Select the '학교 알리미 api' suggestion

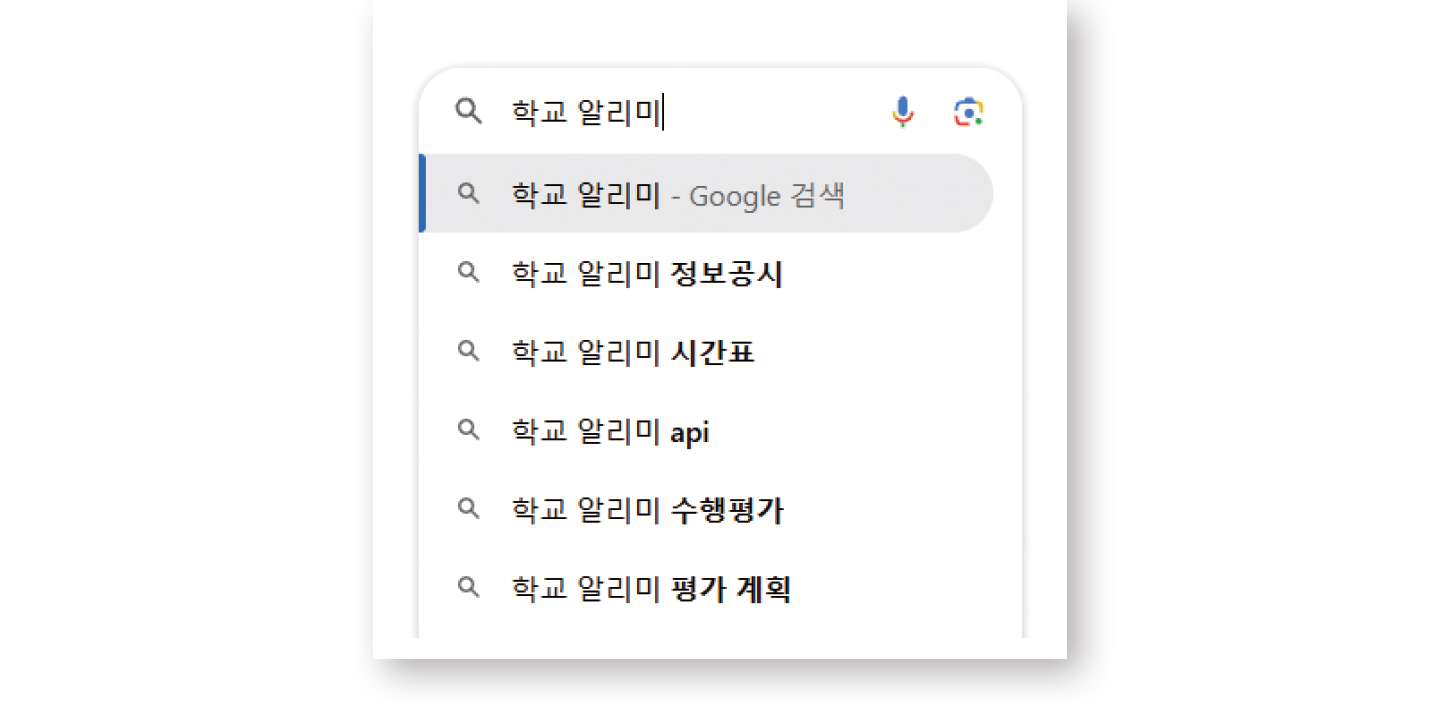click(610, 431)
